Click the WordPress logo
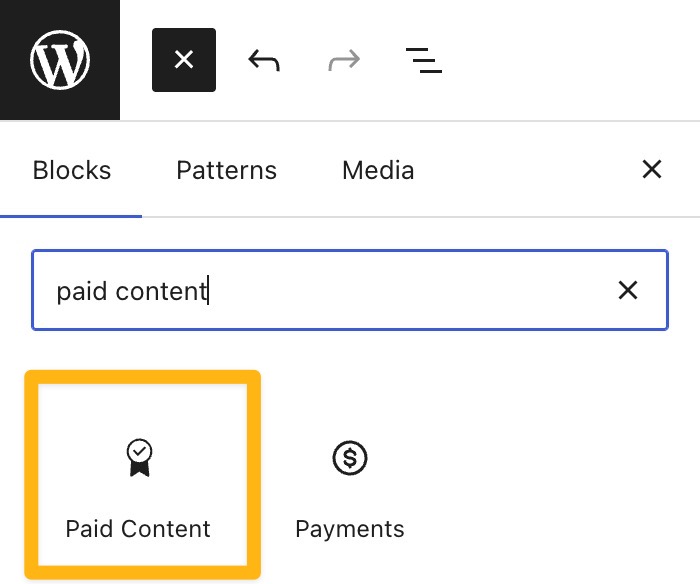 60,60
